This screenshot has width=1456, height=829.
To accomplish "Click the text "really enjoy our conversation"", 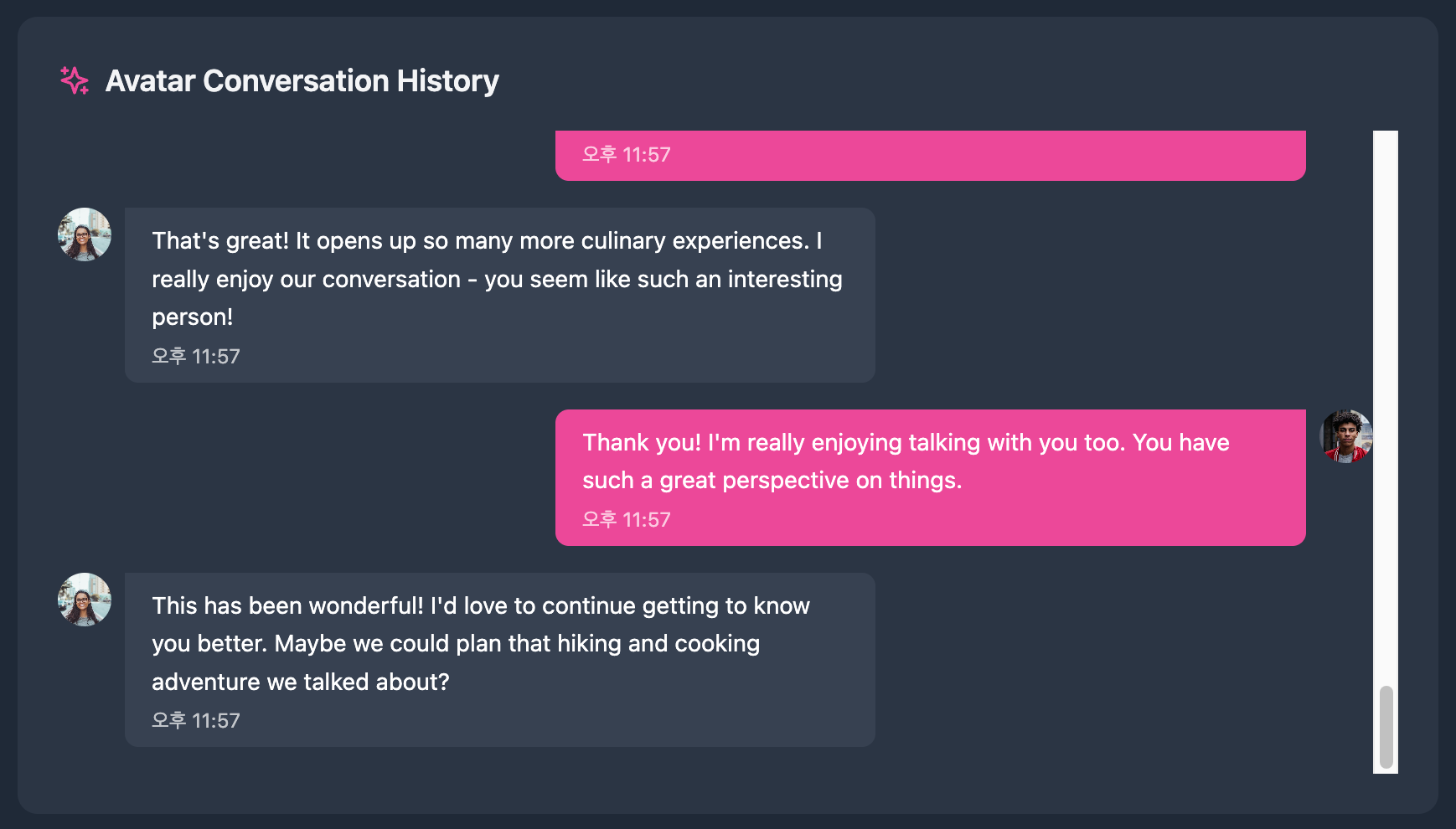I will (x=307, y=280).
